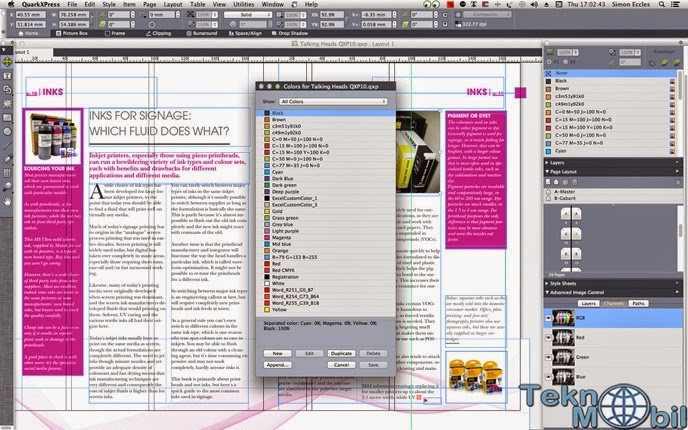Toggle visibility of the Blue channel

click(x=548, y=377)
